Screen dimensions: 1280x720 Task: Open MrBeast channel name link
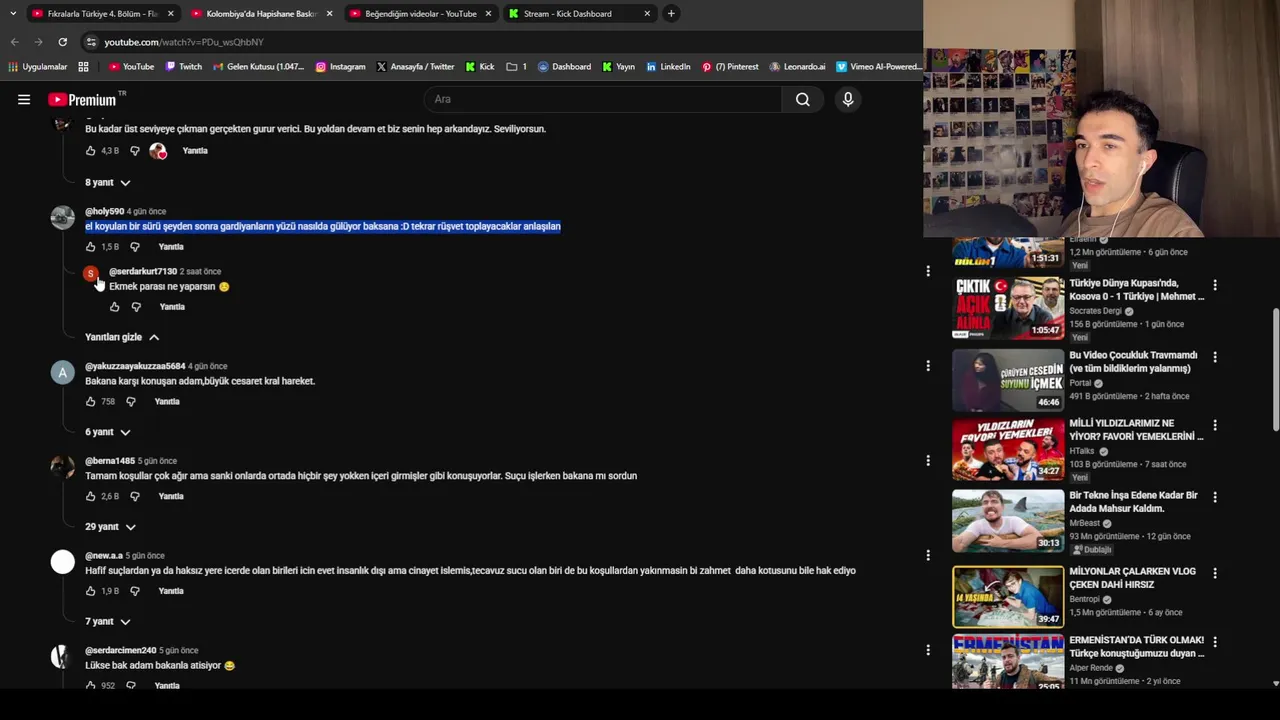(1084, 523)
